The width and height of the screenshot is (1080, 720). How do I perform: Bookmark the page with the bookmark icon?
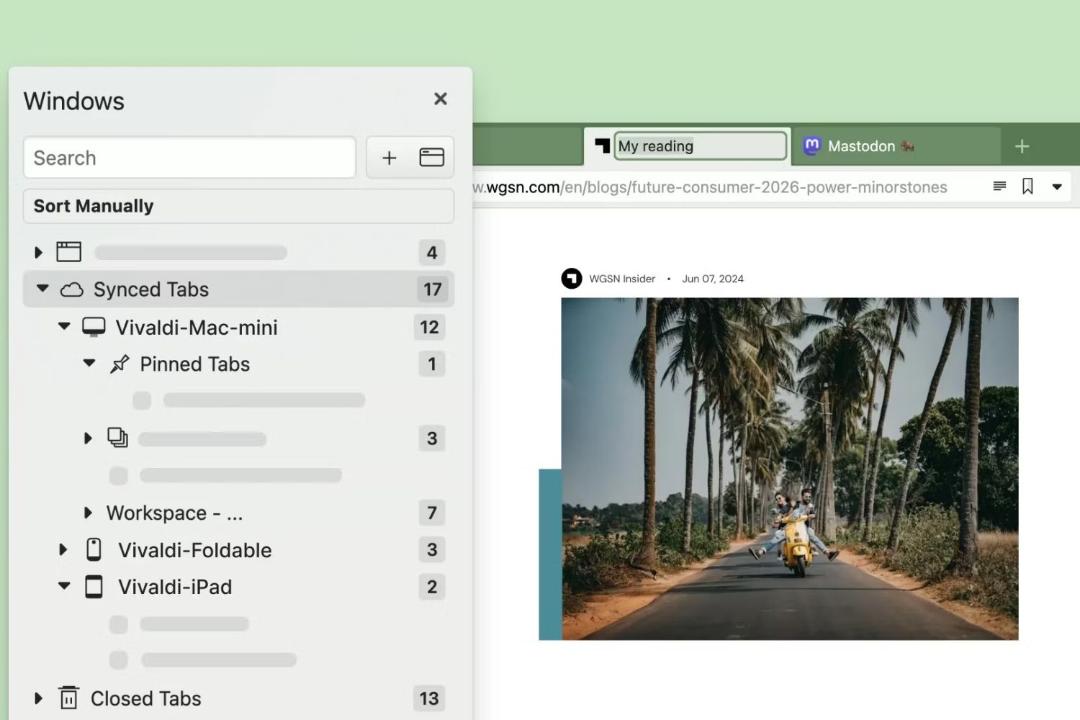coord(1028,186)
